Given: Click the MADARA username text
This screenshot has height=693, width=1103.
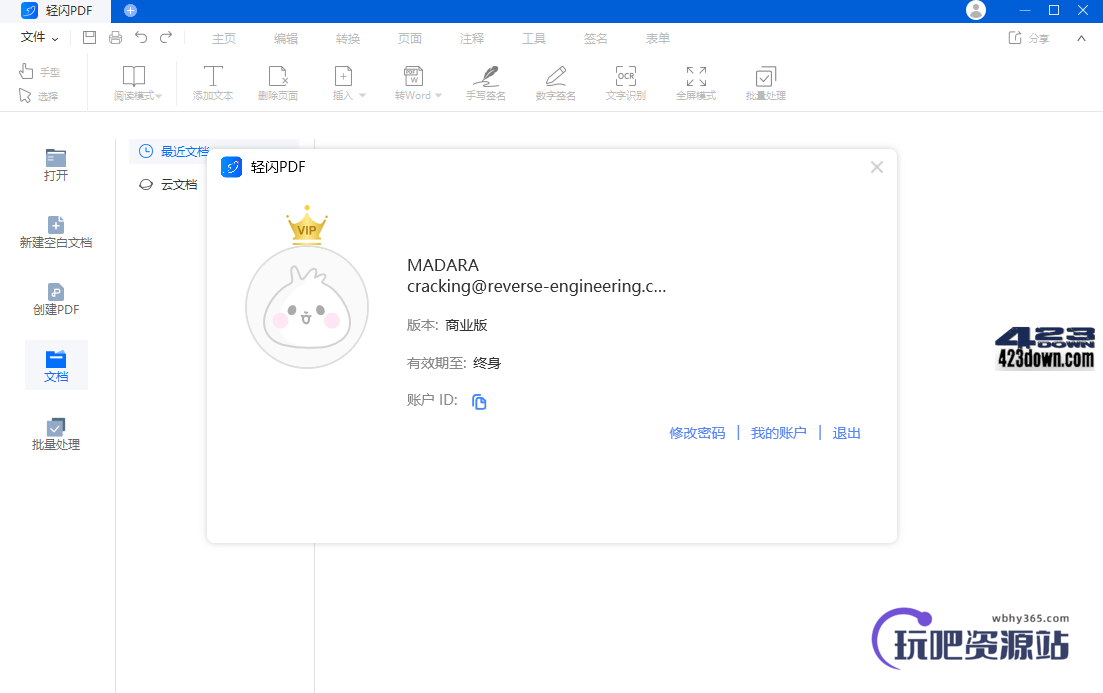Looking at the screenshot, I should (443, 265).
